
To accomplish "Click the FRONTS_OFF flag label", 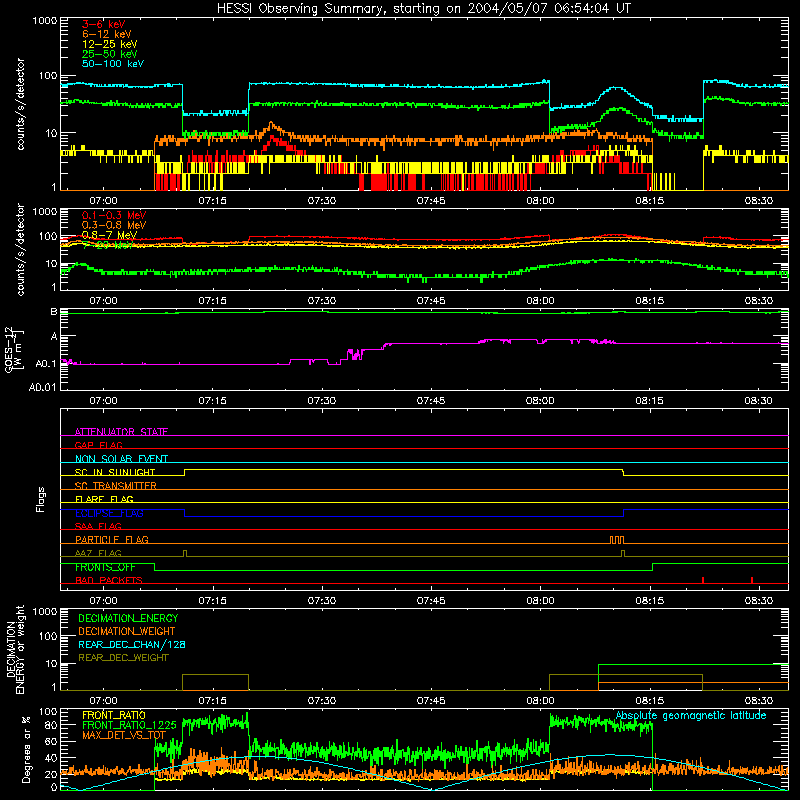I will point(105,567).
